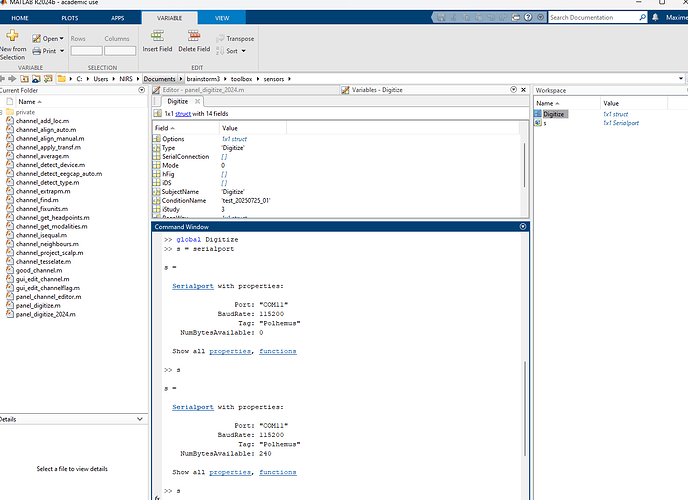Click first functions link in Command Window
Viewport: 688px width, 500px height.
point(278,351)
